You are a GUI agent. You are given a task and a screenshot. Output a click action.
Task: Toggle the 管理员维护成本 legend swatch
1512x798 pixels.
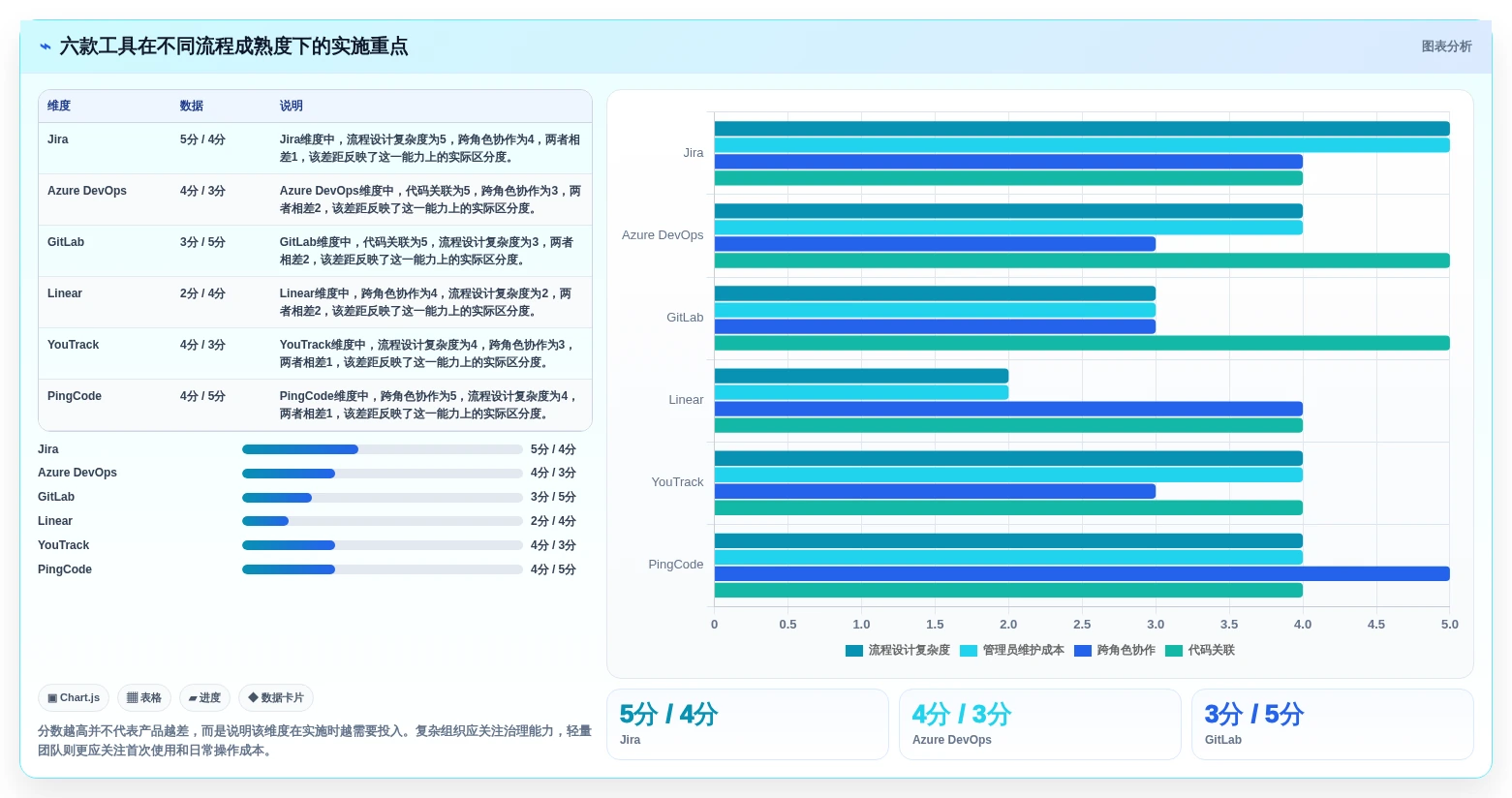pos(968,651)
